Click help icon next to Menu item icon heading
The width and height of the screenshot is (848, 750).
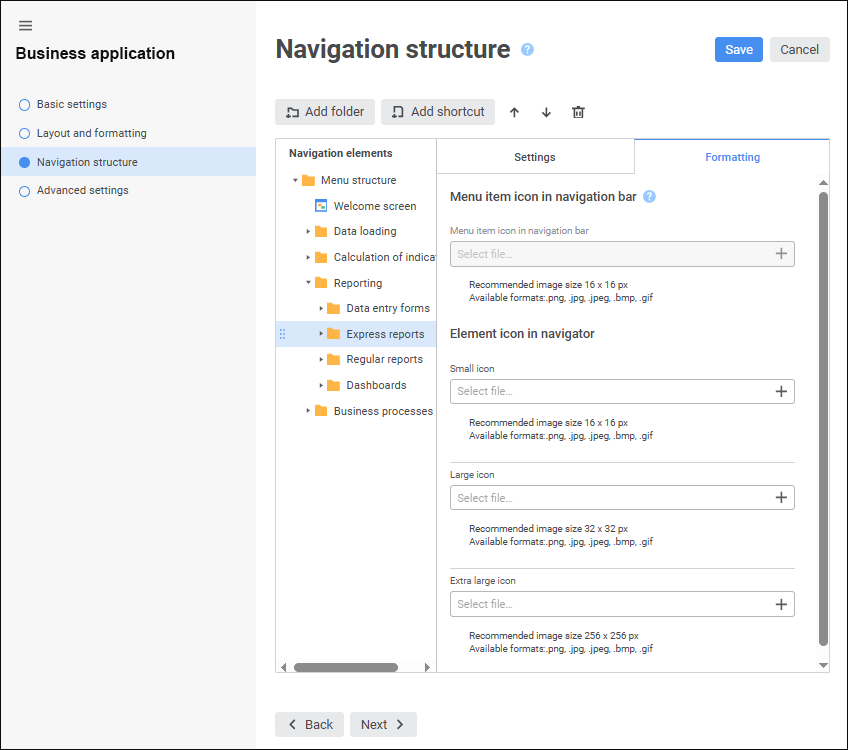(x=649, y=197)
